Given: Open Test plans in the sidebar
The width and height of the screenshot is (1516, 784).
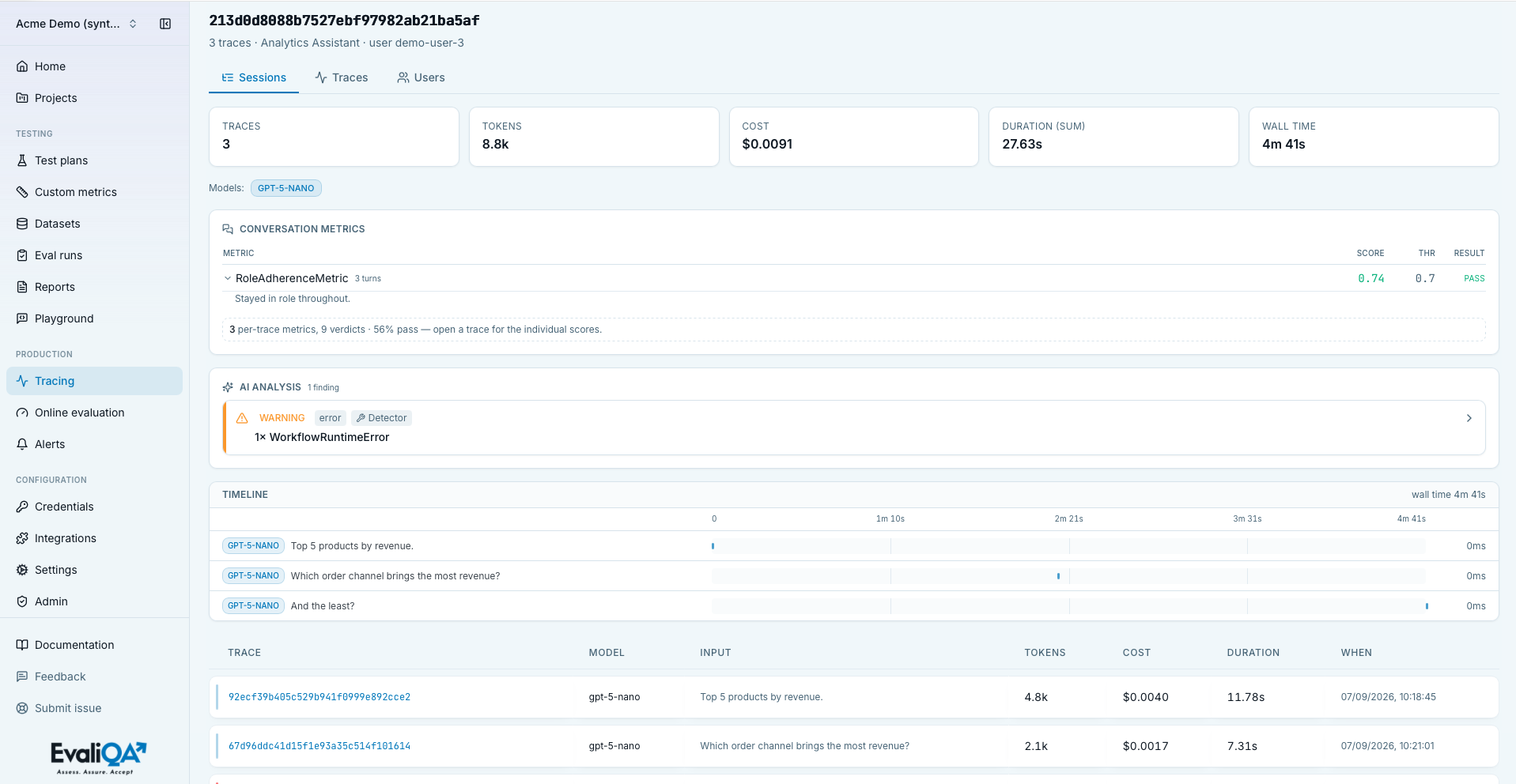Looking at the screenshot, I should 94,160.
